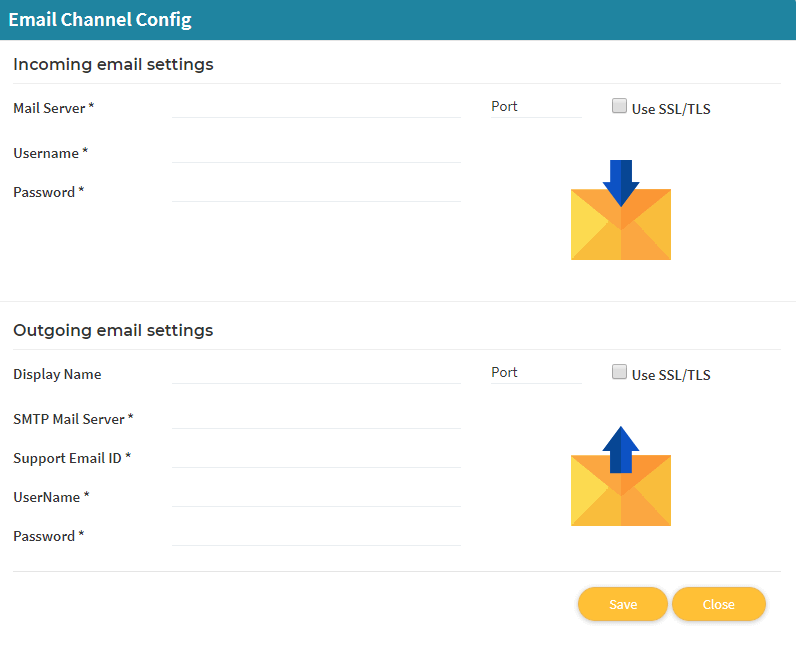Image resolution: width=796 pixels, height=646 pixels.
Task: Click the SMTP Mail Server field
Action: [x=316, y=419]
